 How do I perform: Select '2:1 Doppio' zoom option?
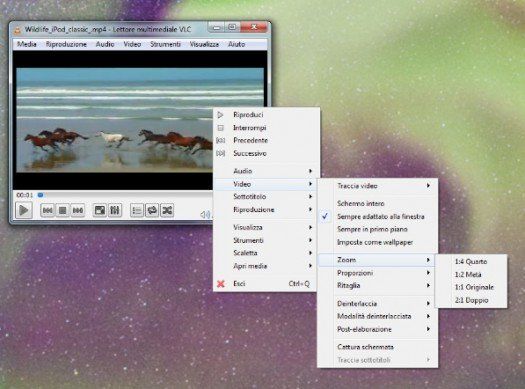point(471,300)
